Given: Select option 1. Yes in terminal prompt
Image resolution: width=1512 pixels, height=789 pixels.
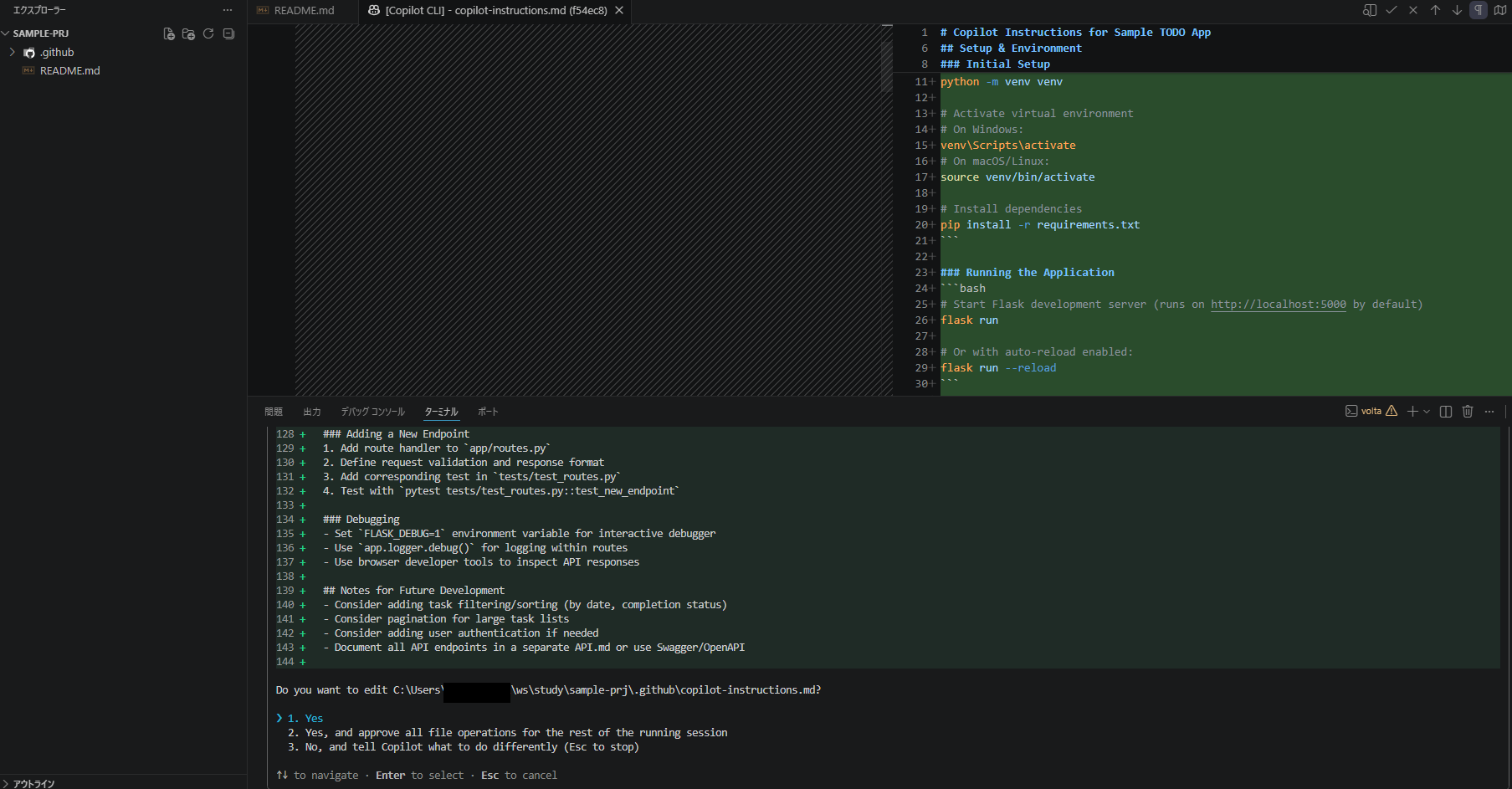Looking at the screenshot, I should 305,719.
